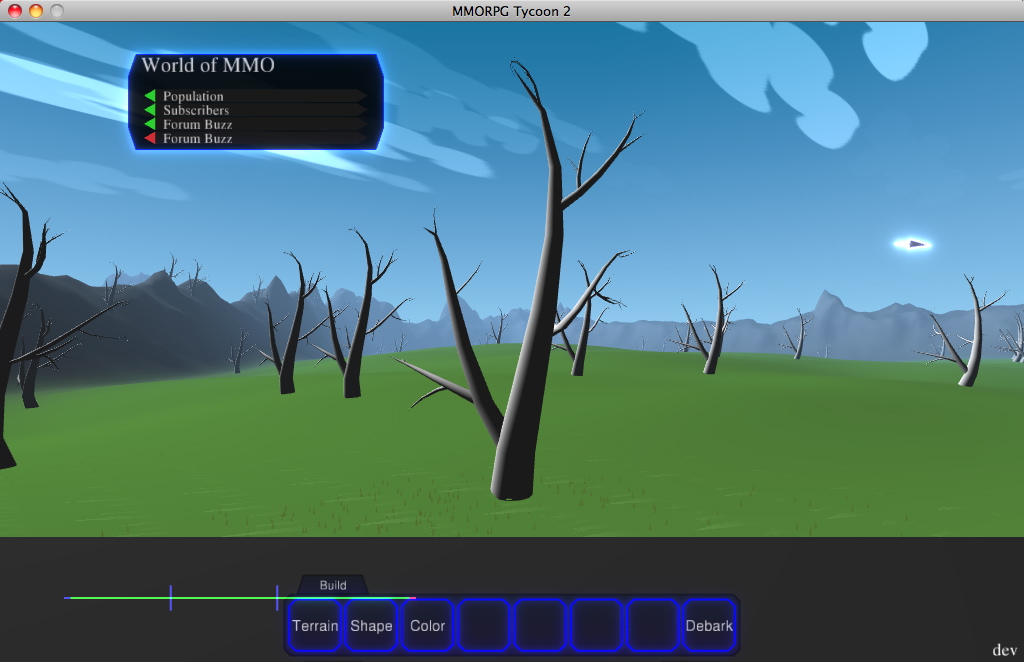1024x662 pixels.
Task: Close the MMORPG Tycoon 2 window
Action: 14,10
